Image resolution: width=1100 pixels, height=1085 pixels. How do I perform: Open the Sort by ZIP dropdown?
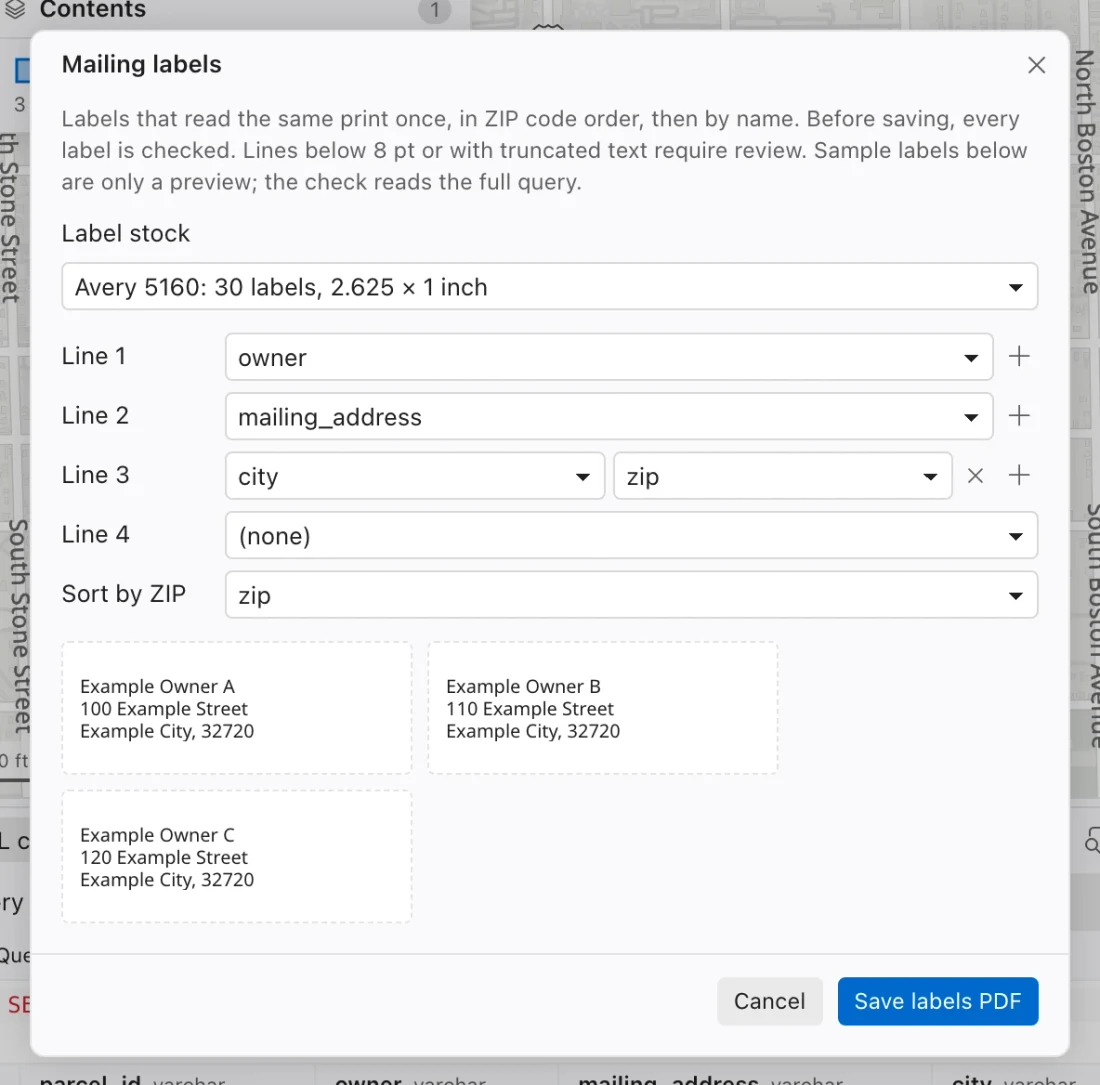point(631,595)
